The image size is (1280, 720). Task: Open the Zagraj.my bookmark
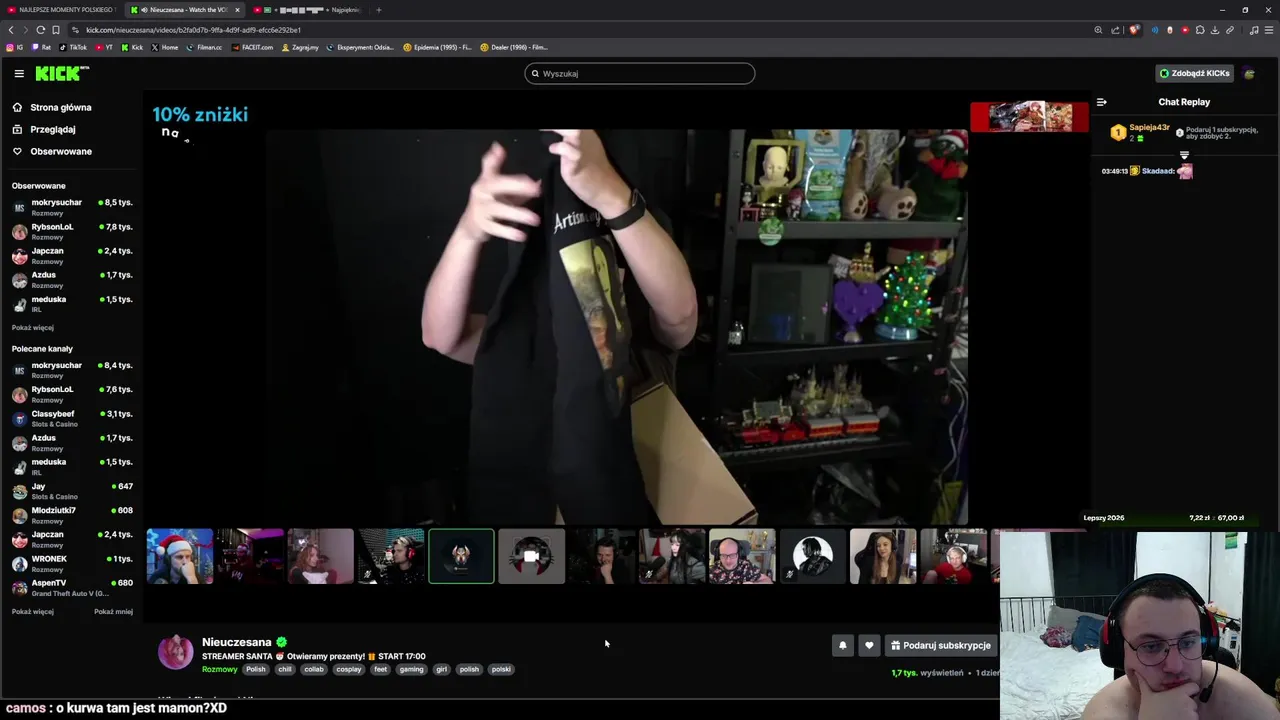coord(300,47)
